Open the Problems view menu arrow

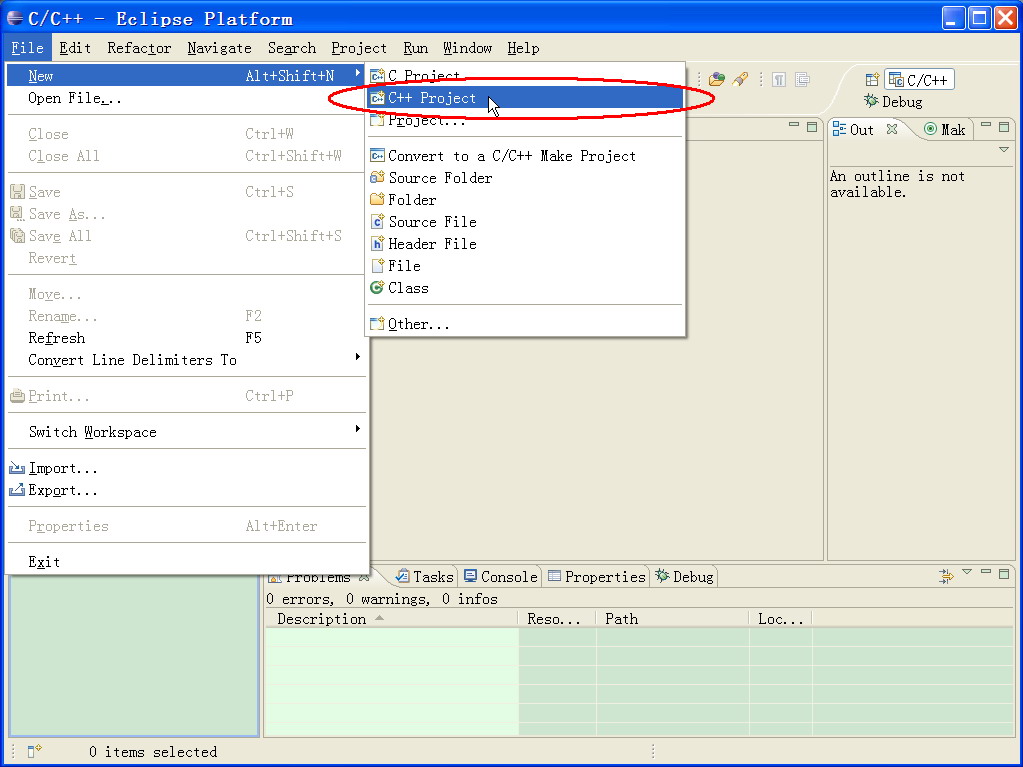point(967,572)
